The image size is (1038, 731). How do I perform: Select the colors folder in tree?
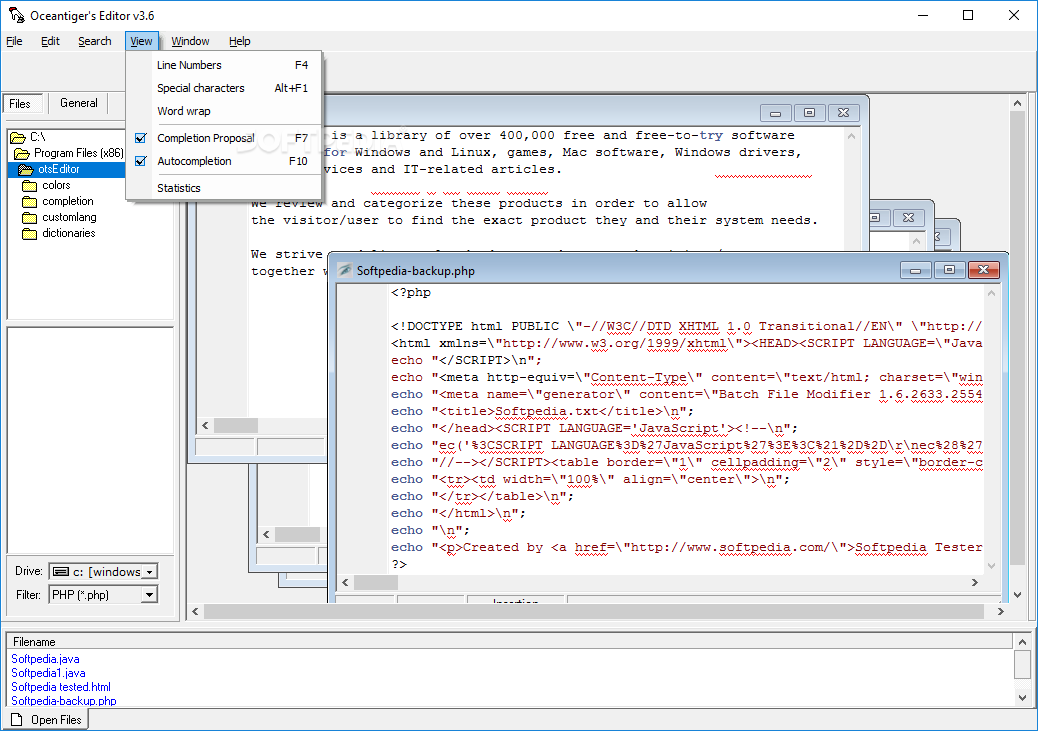point(56,185)
